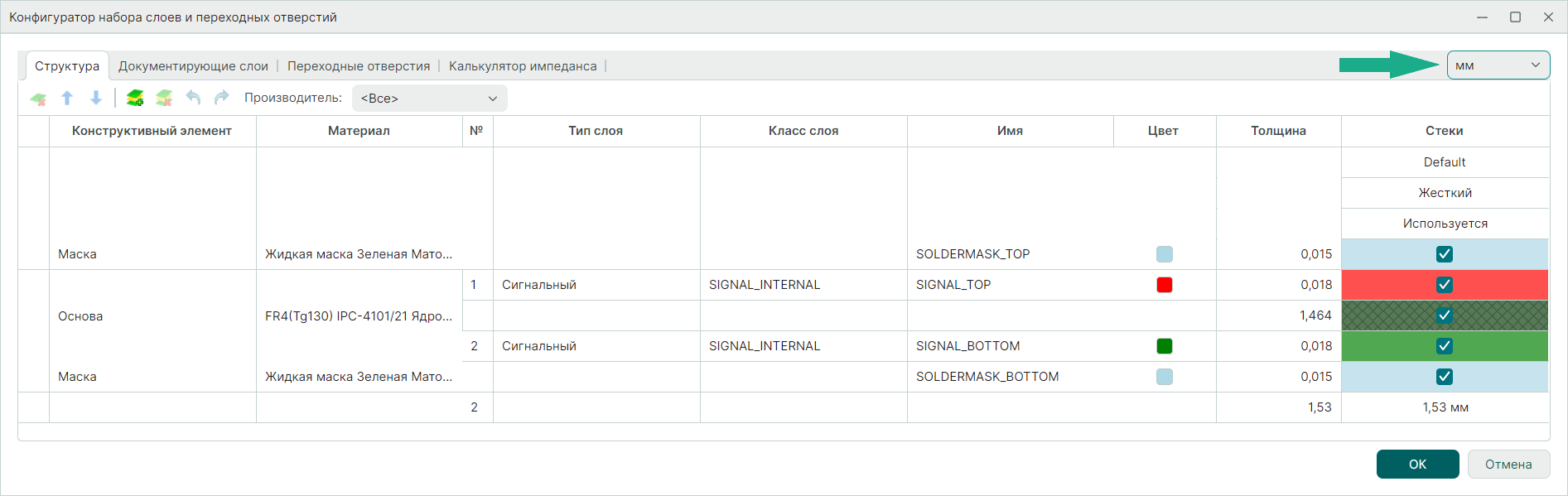
Task: Click the move layer down arrow
Action: pos(96,98)
